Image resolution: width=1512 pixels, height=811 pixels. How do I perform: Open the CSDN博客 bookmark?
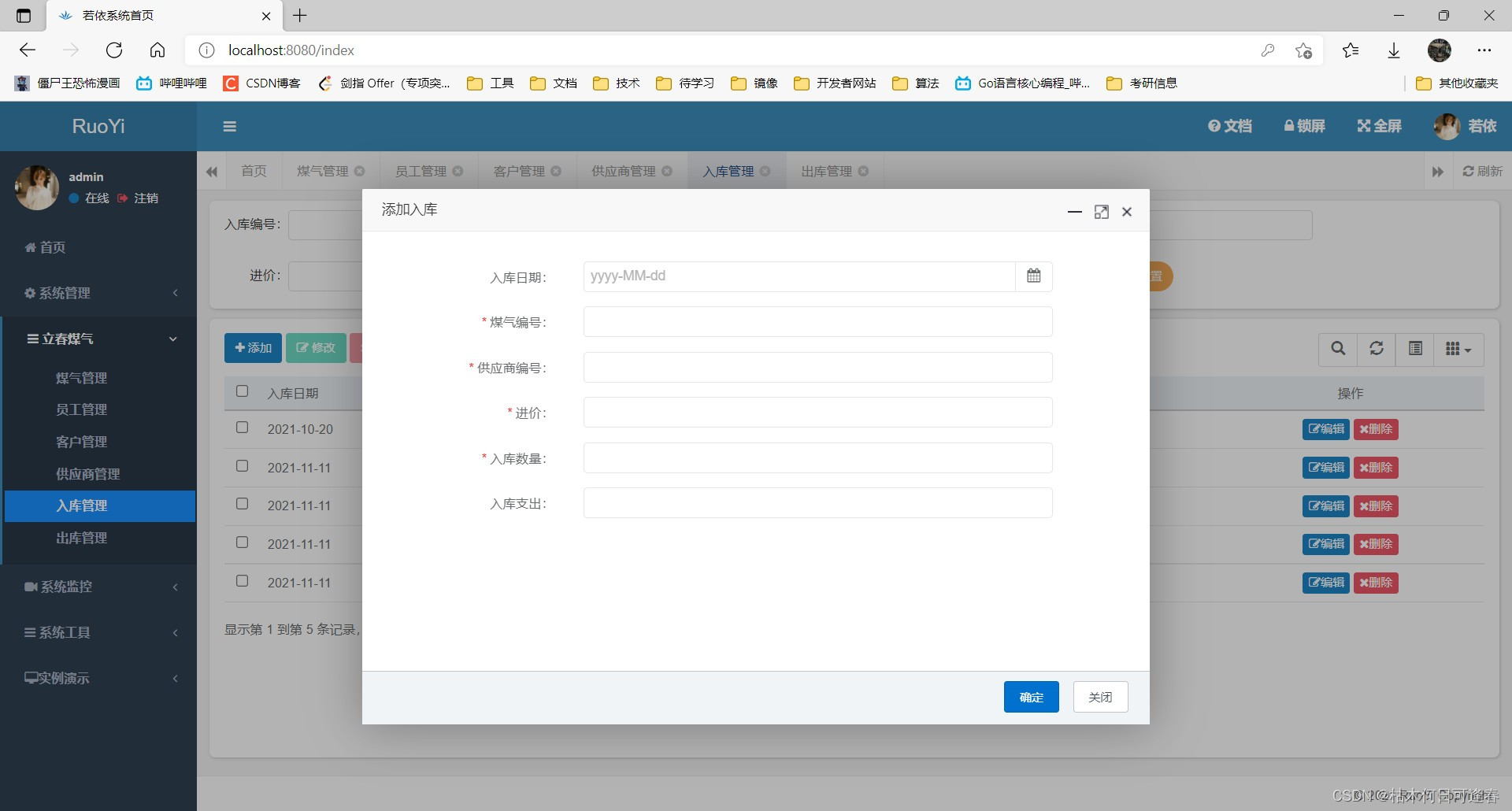point(262,83)
